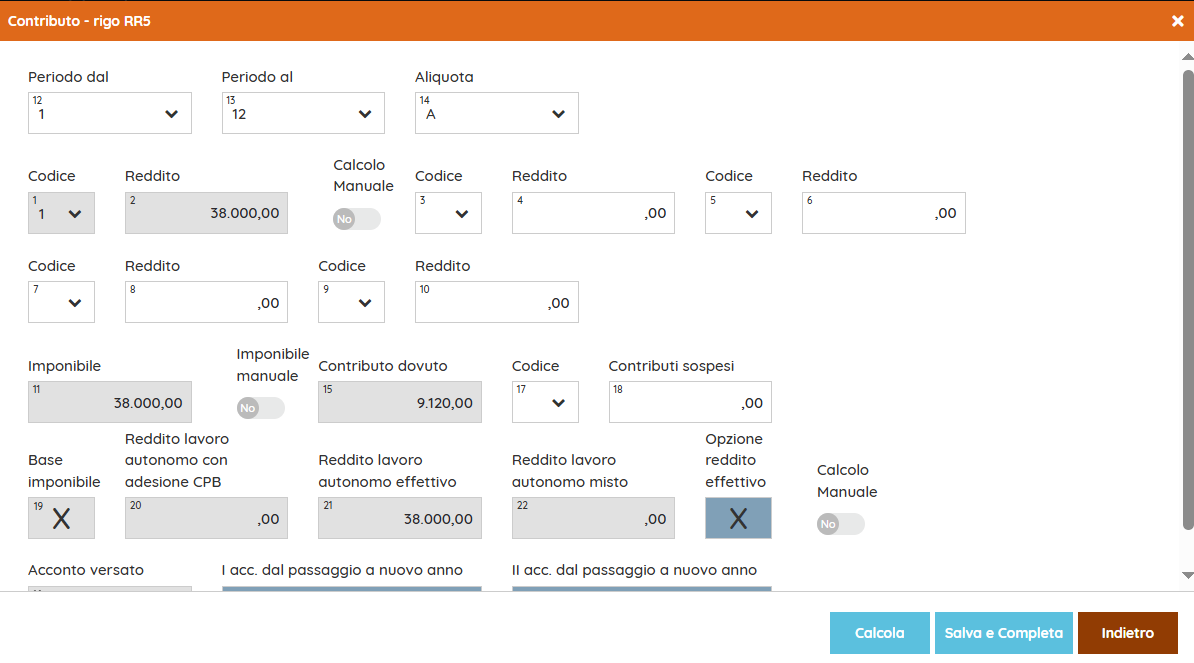
Task: Expand the Aliquota dropdown
Action: [496, 113]
